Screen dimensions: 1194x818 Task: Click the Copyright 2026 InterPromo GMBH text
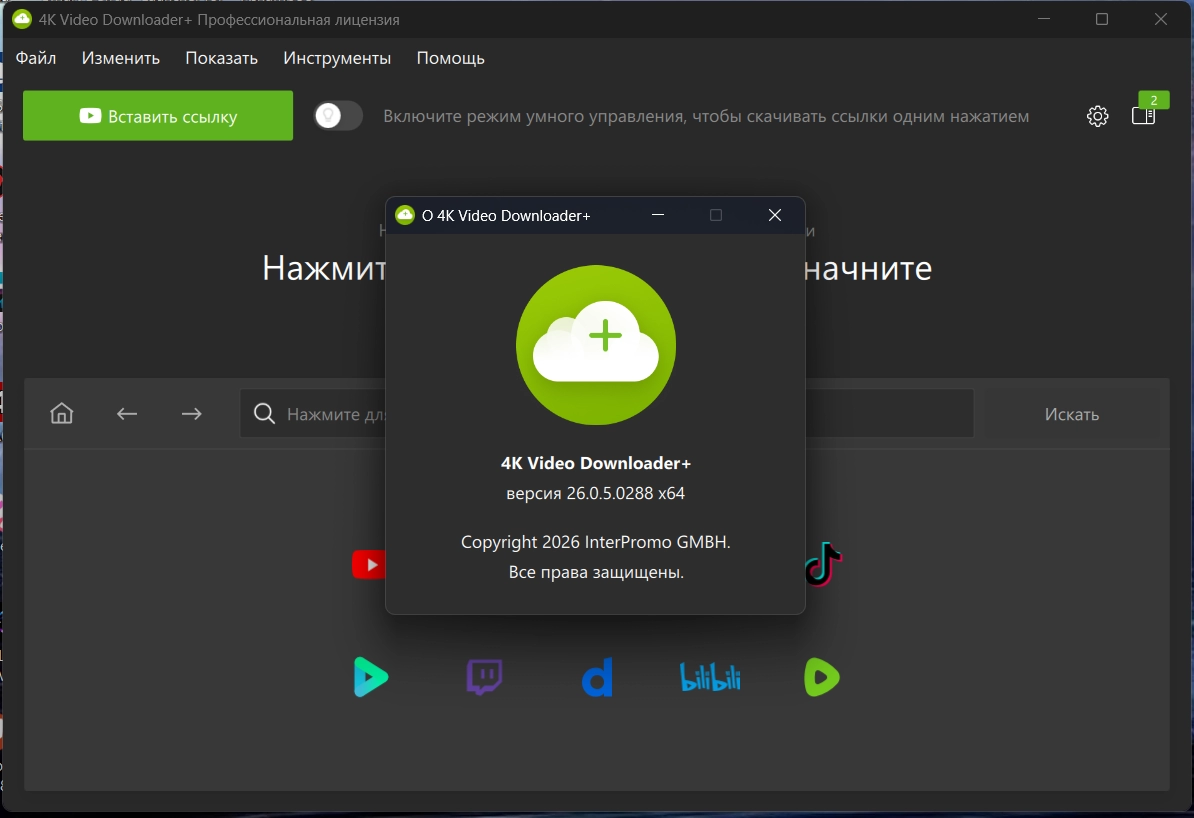(x=595, y=542)
